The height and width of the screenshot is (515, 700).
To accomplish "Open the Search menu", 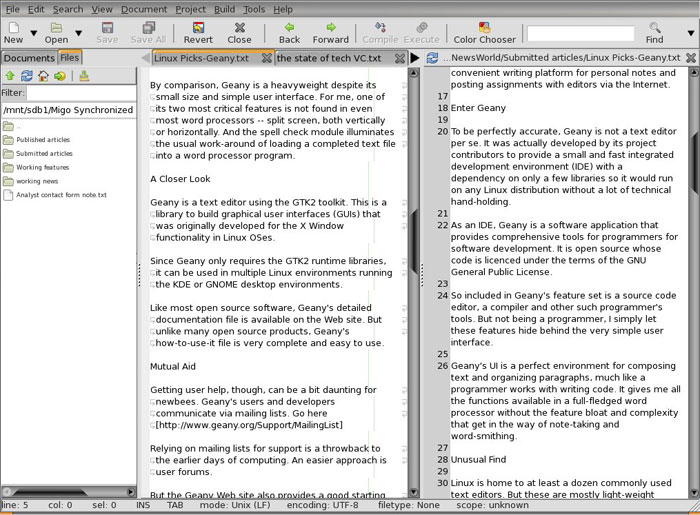I will coord(68,9).
